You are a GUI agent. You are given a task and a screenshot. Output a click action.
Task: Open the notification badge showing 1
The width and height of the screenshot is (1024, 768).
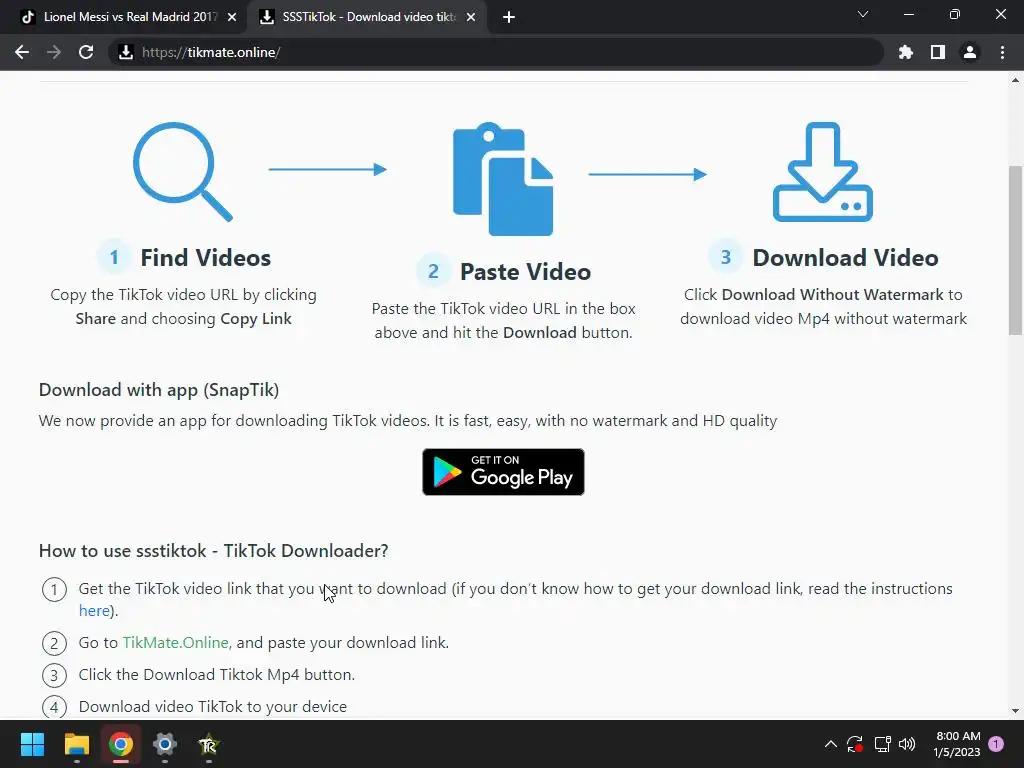pyautogui.click(x=996, y=744)
